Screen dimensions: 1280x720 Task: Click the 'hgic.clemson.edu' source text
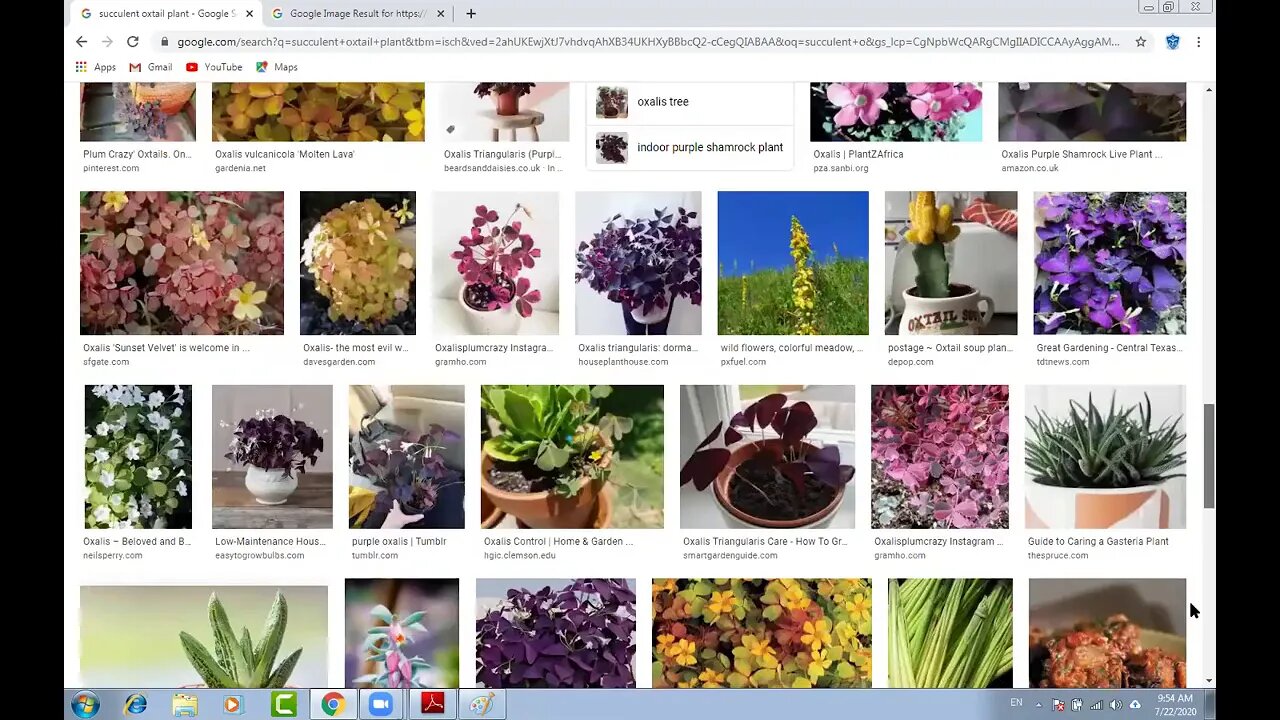519,555
